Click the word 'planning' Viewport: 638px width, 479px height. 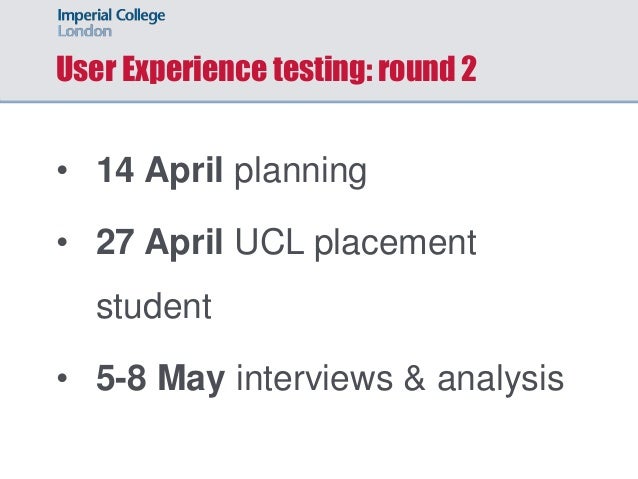(x=301, y=173)
